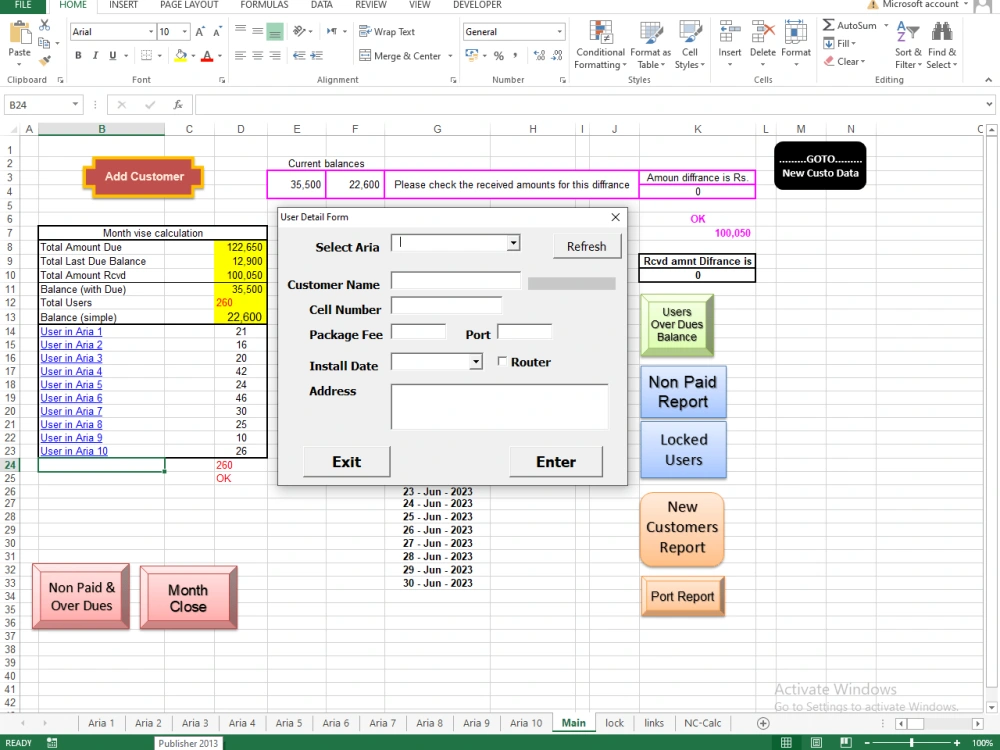Click the Format Painter icon
Screen dimensions: 1000x750
pos(43,60)
